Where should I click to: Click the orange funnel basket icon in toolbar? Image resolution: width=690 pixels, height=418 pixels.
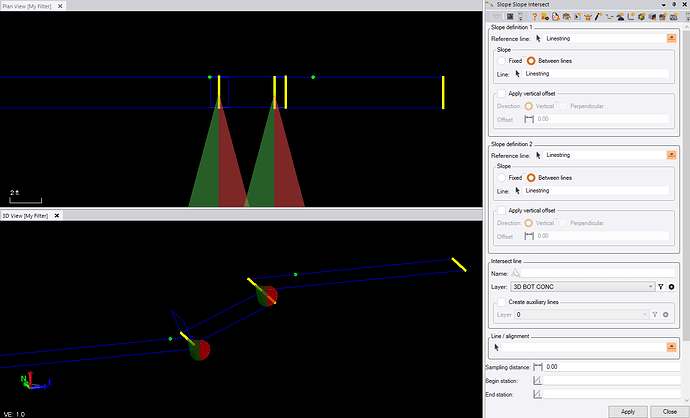(588, 17)
